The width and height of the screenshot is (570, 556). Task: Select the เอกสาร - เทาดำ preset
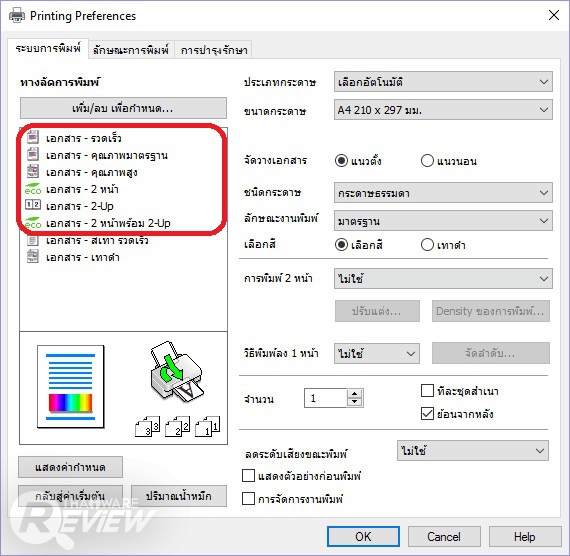pos(83,257)
